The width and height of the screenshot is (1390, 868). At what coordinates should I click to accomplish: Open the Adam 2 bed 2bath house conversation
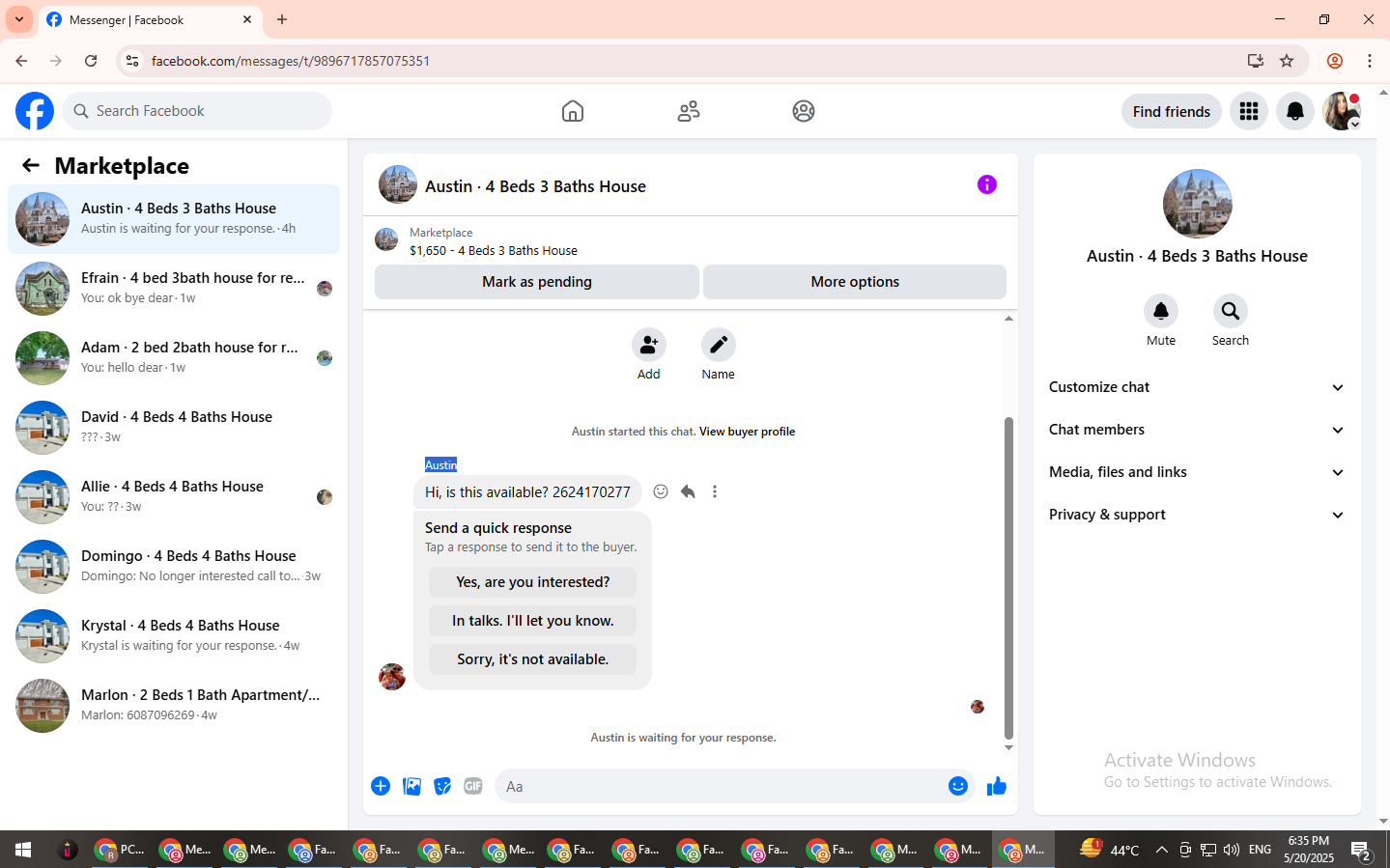coord(174,358)
